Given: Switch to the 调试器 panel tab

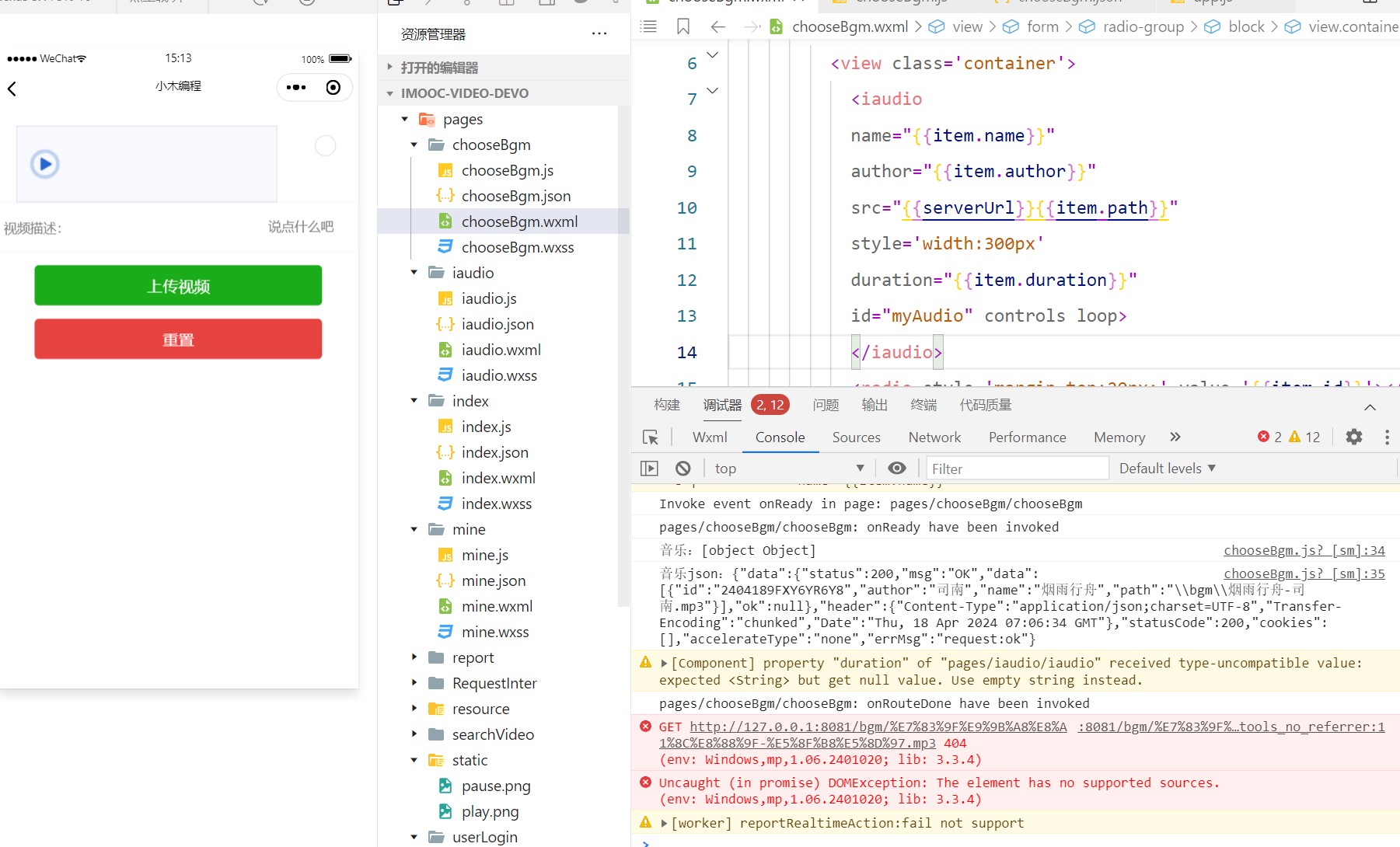Looking at the screenshot, I should (x=722, y=405).
